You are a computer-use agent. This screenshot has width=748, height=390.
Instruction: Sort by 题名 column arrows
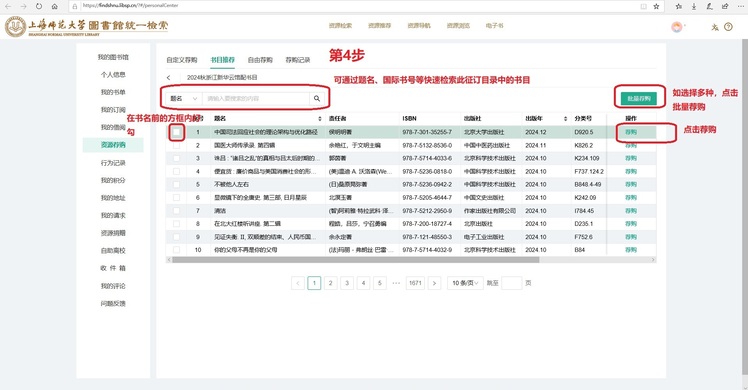point(320,118)
